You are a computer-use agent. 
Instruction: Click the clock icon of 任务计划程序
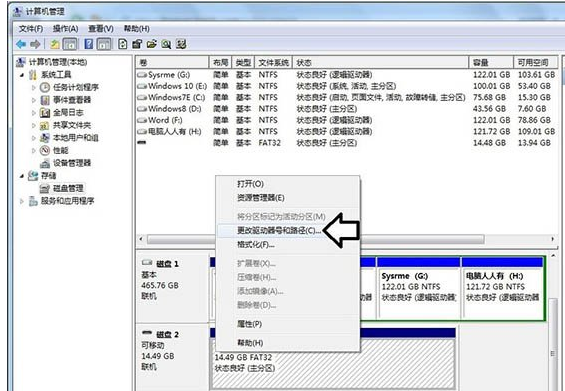click(x=45, y=87)
